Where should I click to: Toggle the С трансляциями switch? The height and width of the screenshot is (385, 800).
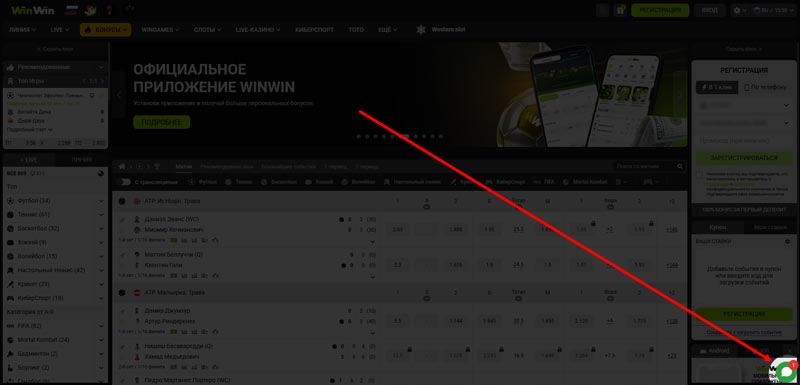click(126, 182)
